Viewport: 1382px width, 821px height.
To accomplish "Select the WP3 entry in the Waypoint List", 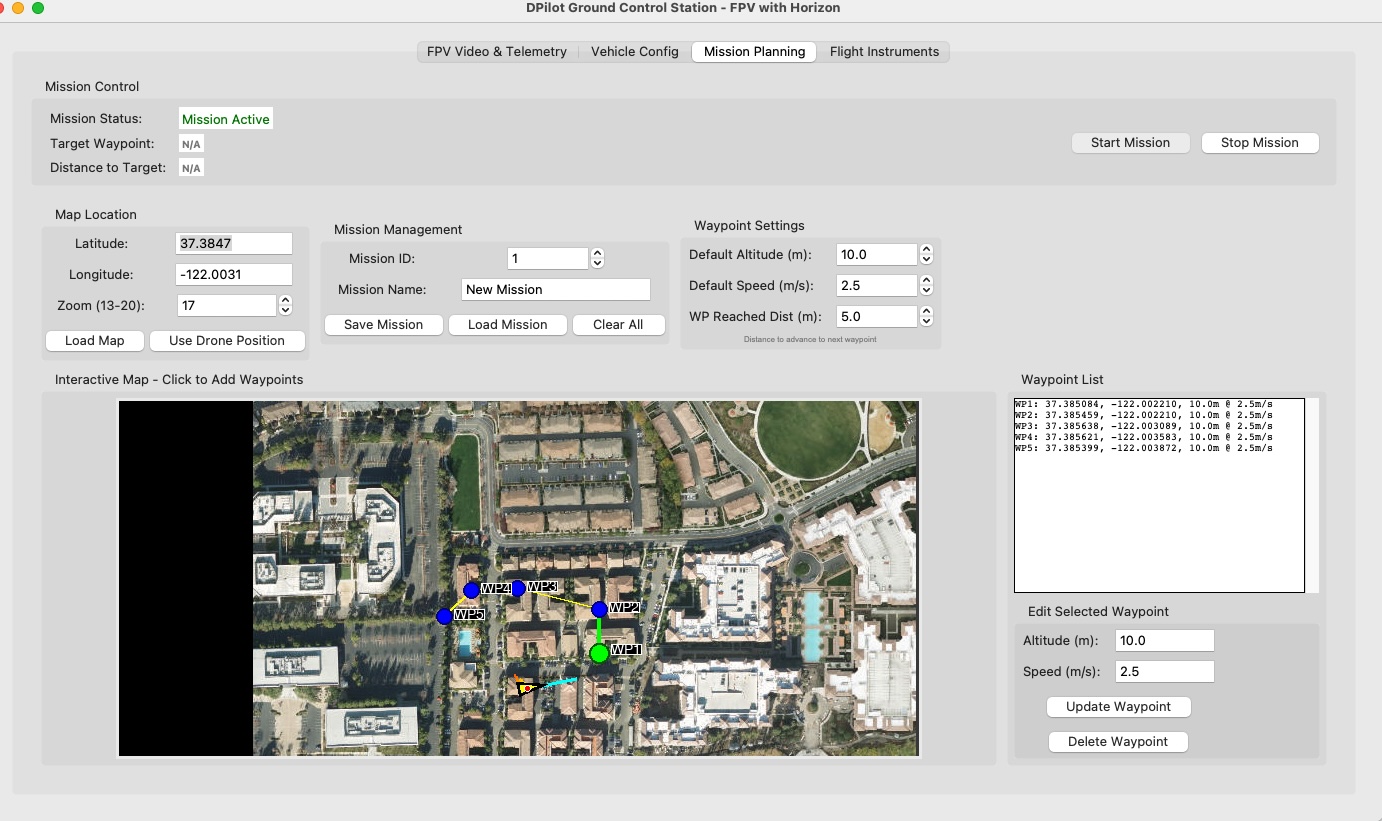I will point(1144,425).
